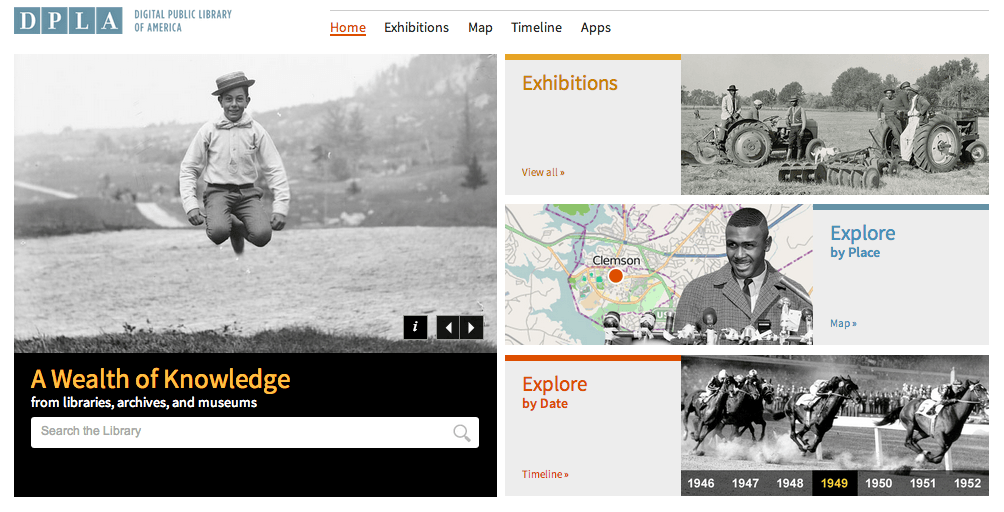Click the red Clemson map marker
This screenshot has width=1004, height=512.
[x=615, y=276]
